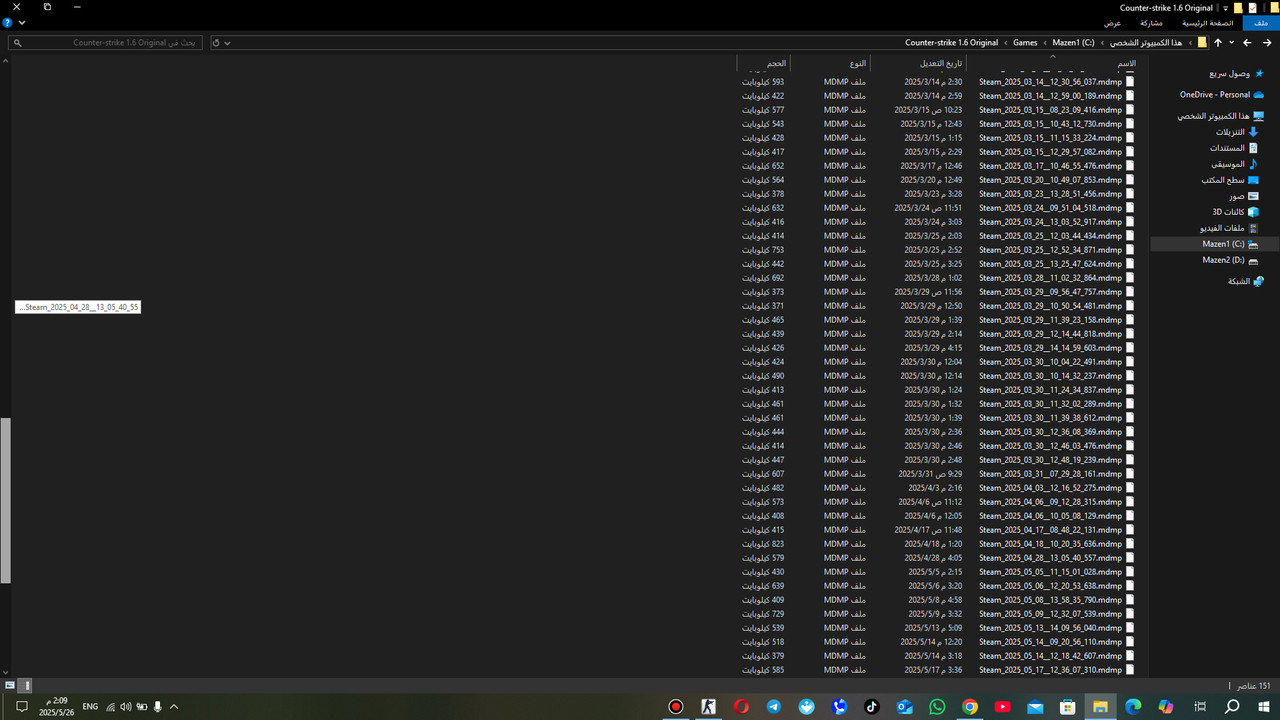This screenshot has height=720, width=1280.
Task: Open the Counter-Strike icon in the taskbar
Action: pyautogui.click(x=708, y=706)
